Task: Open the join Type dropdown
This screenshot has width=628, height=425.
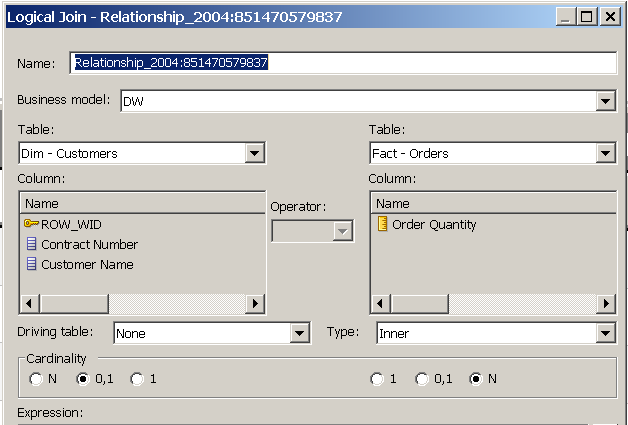Action: pyautogui.click(x=606, y=333)
